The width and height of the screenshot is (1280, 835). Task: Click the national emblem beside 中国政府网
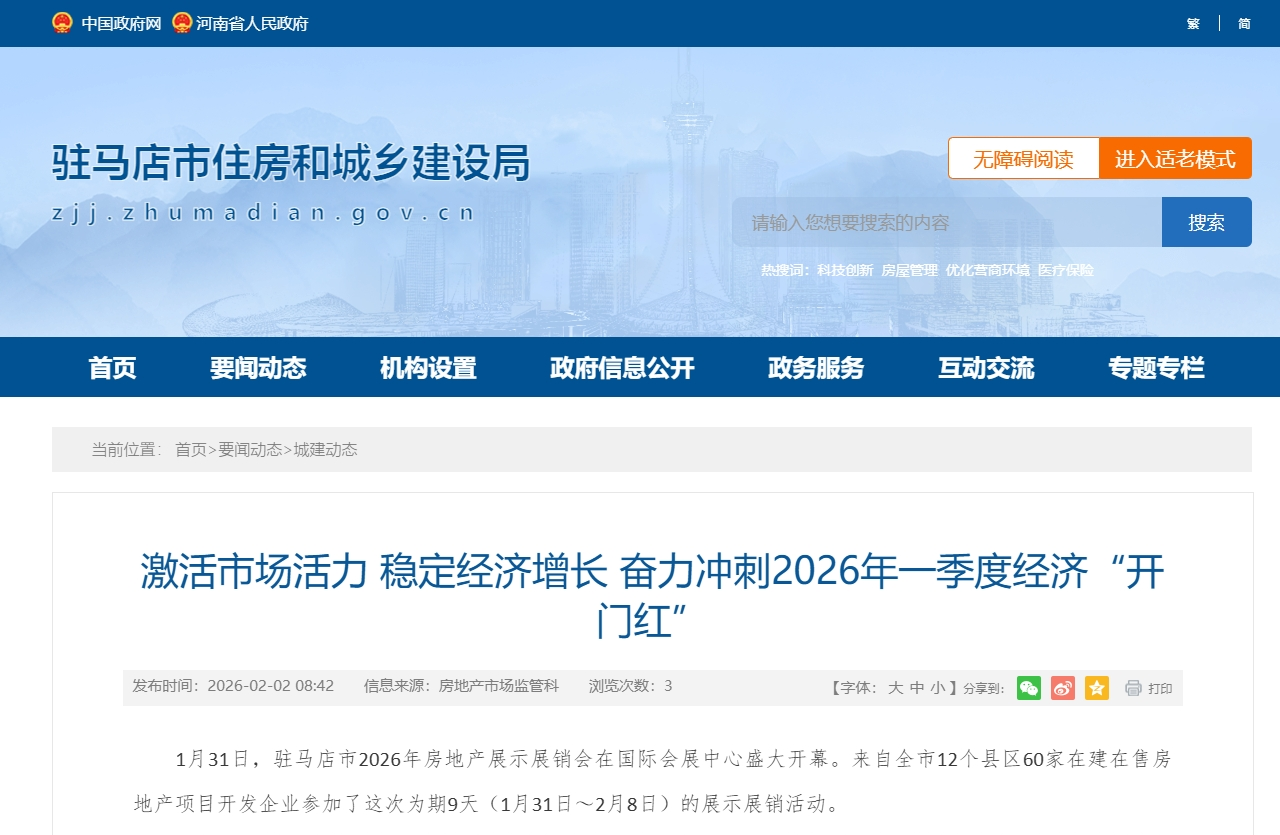63,23
